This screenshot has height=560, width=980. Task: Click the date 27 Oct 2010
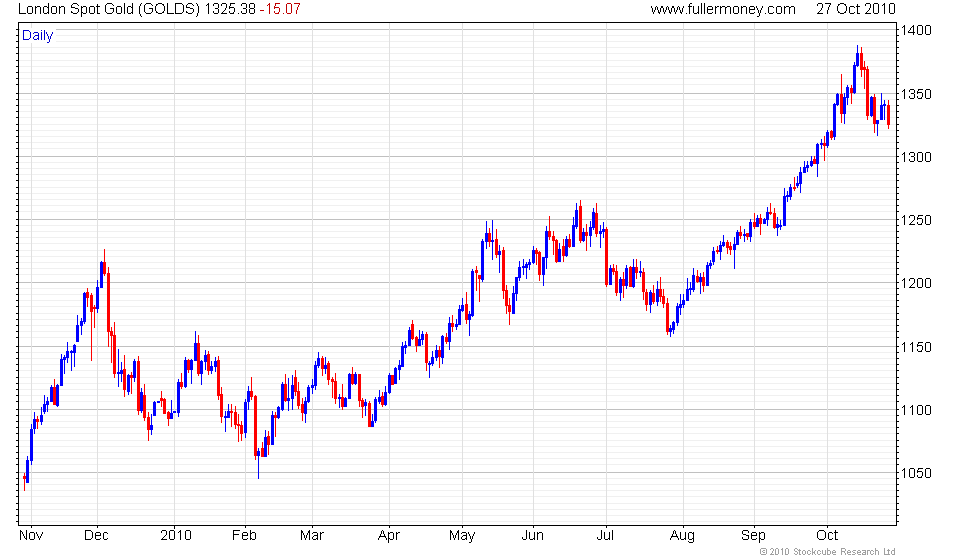(856, 9)
